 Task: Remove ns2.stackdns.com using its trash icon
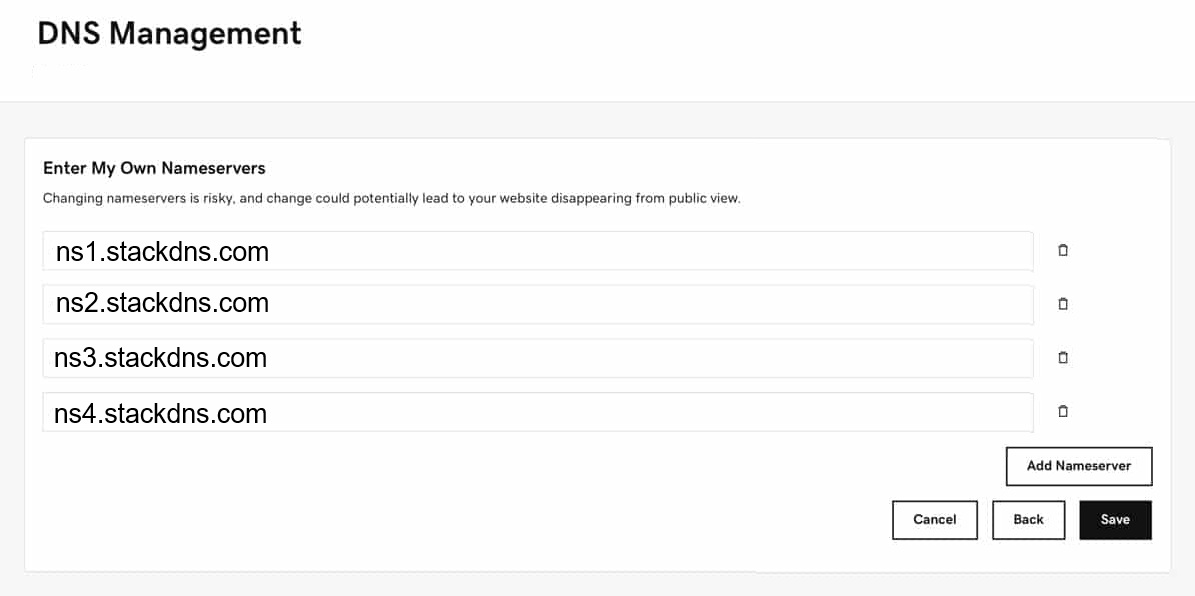click(1062, 304)
